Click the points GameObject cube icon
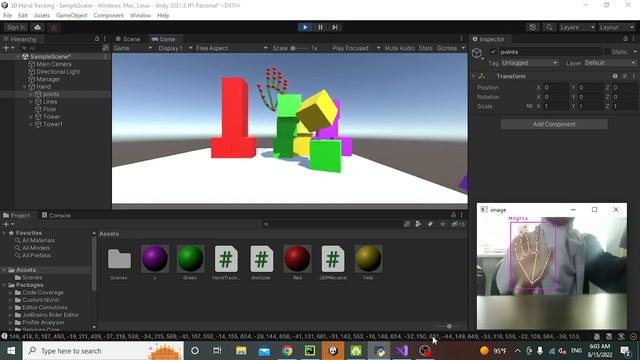Screen dimensions: 640x360 click(x=477, y=53)
